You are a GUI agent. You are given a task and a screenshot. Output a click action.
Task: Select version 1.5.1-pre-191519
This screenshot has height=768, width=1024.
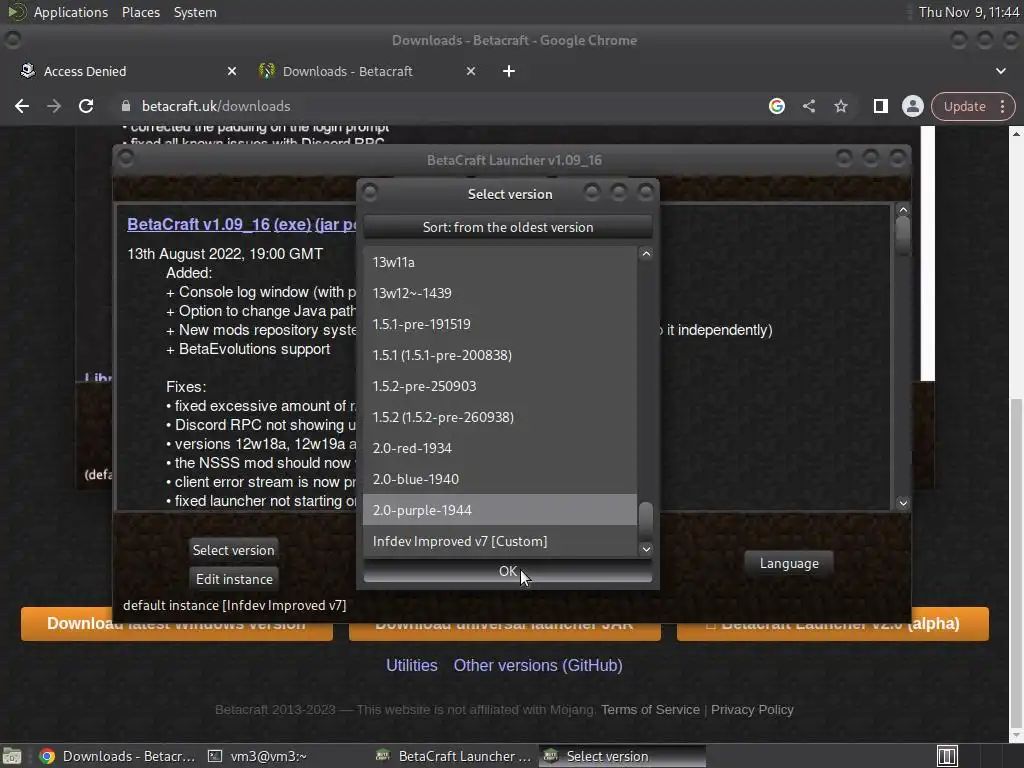tap(500, 324)
